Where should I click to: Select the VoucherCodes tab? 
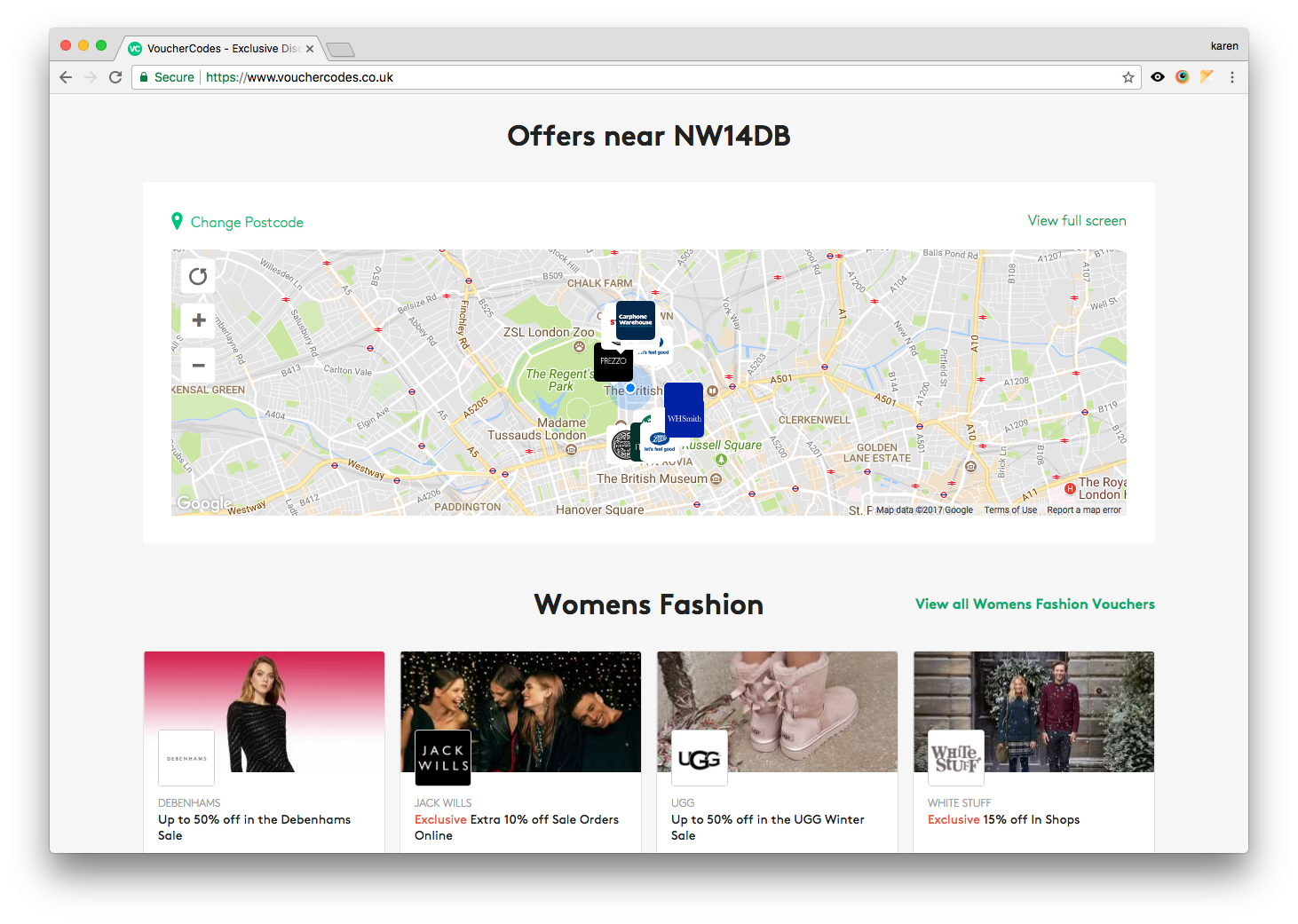point(218,49)
